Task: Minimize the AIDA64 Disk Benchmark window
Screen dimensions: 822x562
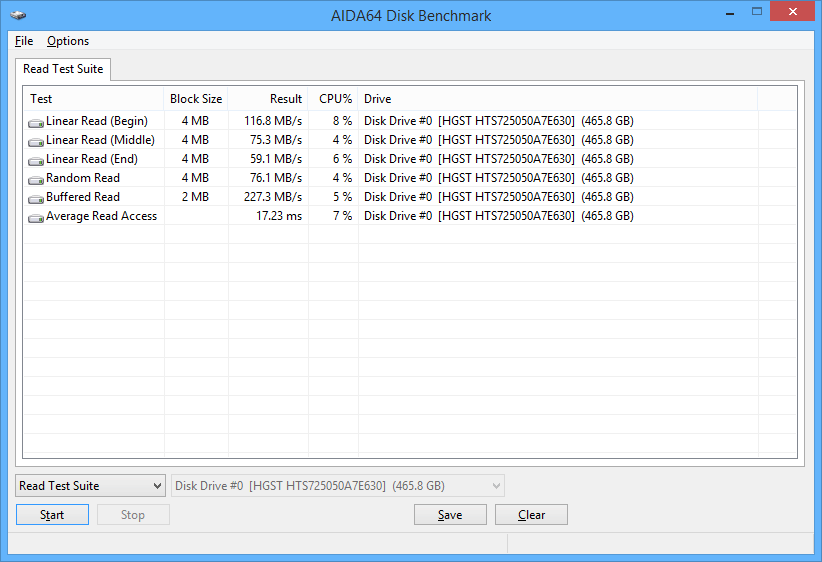Action: click(x=730, y=13)
